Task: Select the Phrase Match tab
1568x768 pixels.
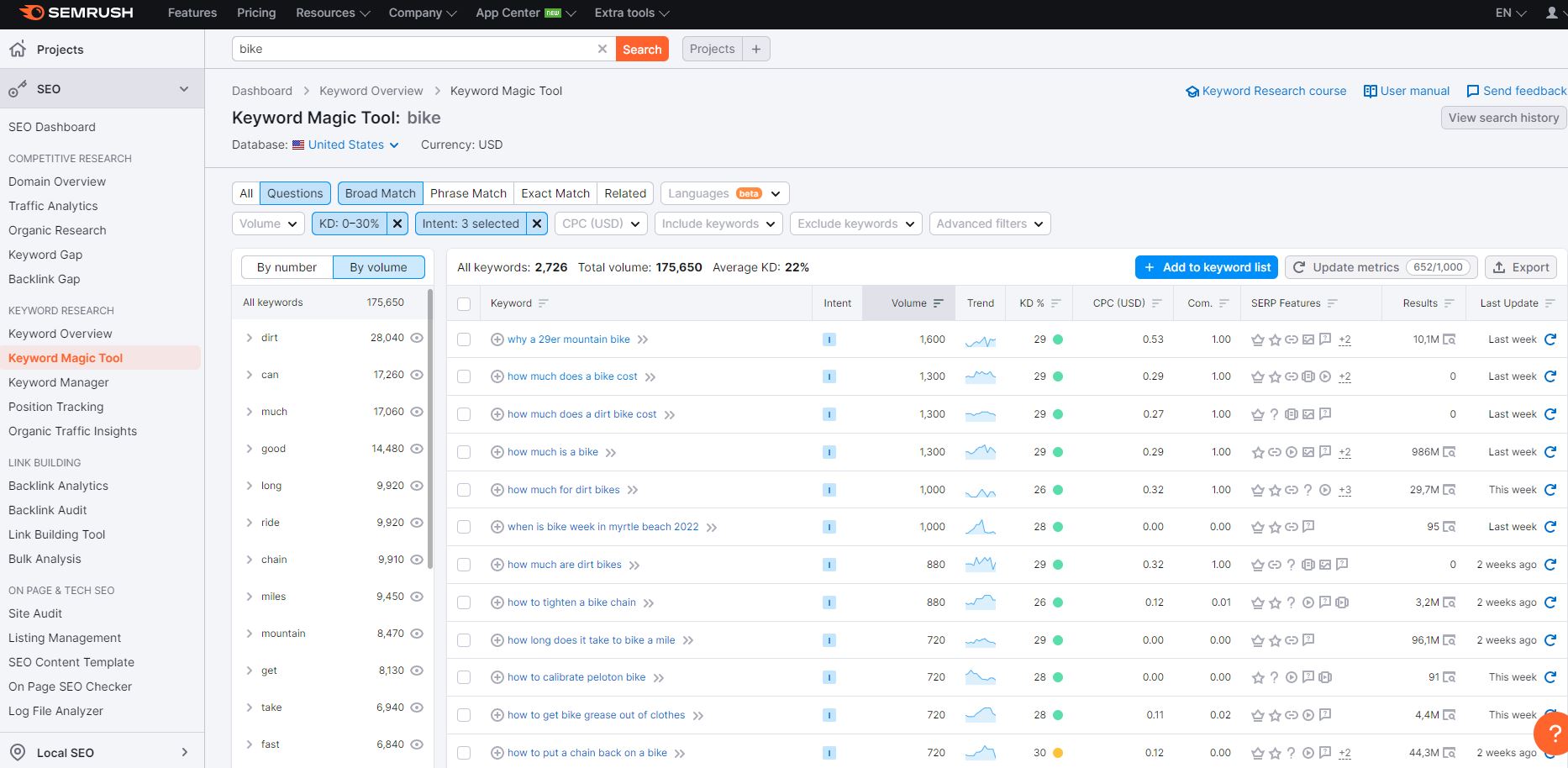Action: pyautogui.click(x=468, y=193)
